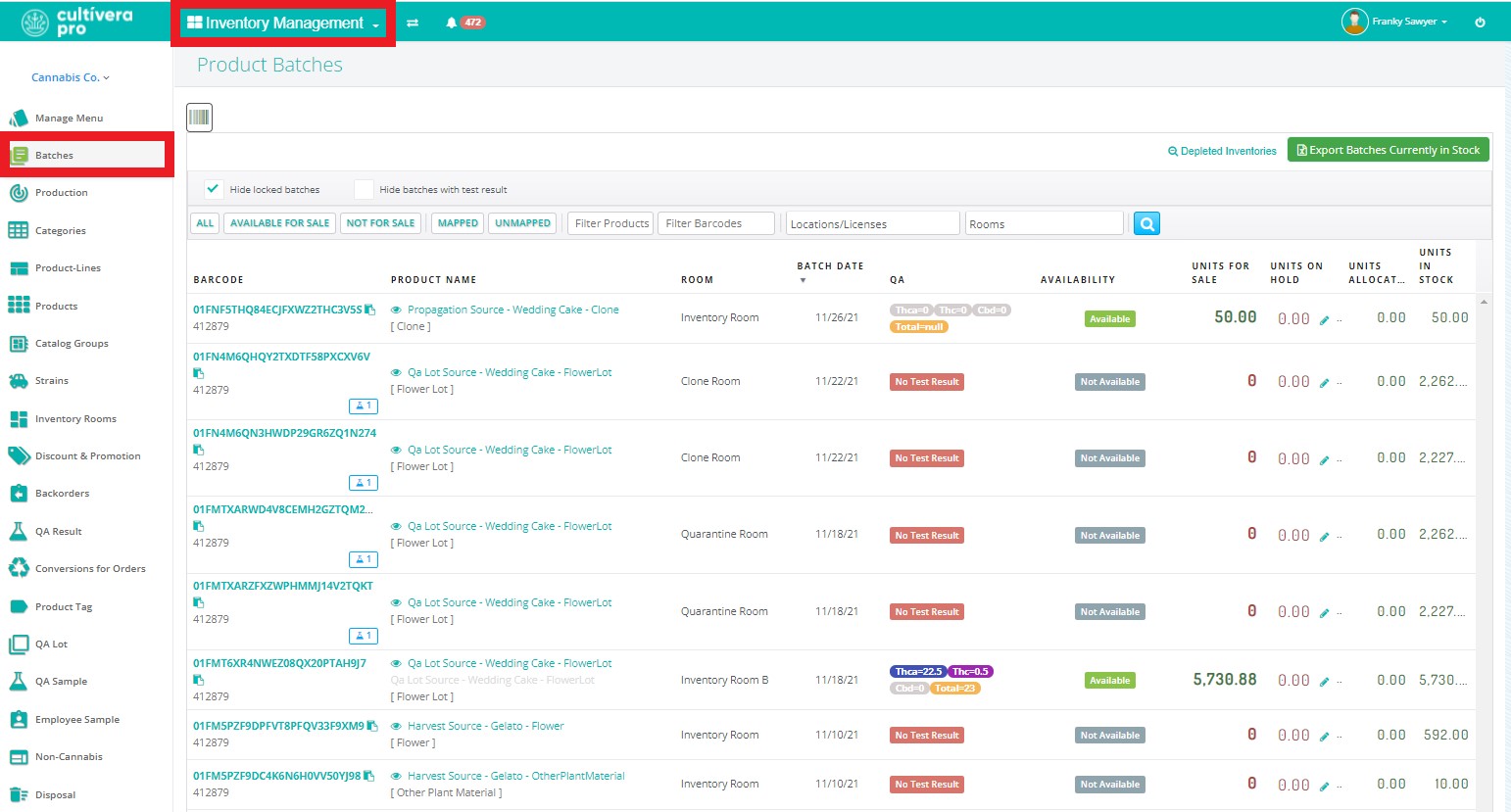Open Disposal in the sidebar
Viewport: 1511px width, 812px height.
55,794
